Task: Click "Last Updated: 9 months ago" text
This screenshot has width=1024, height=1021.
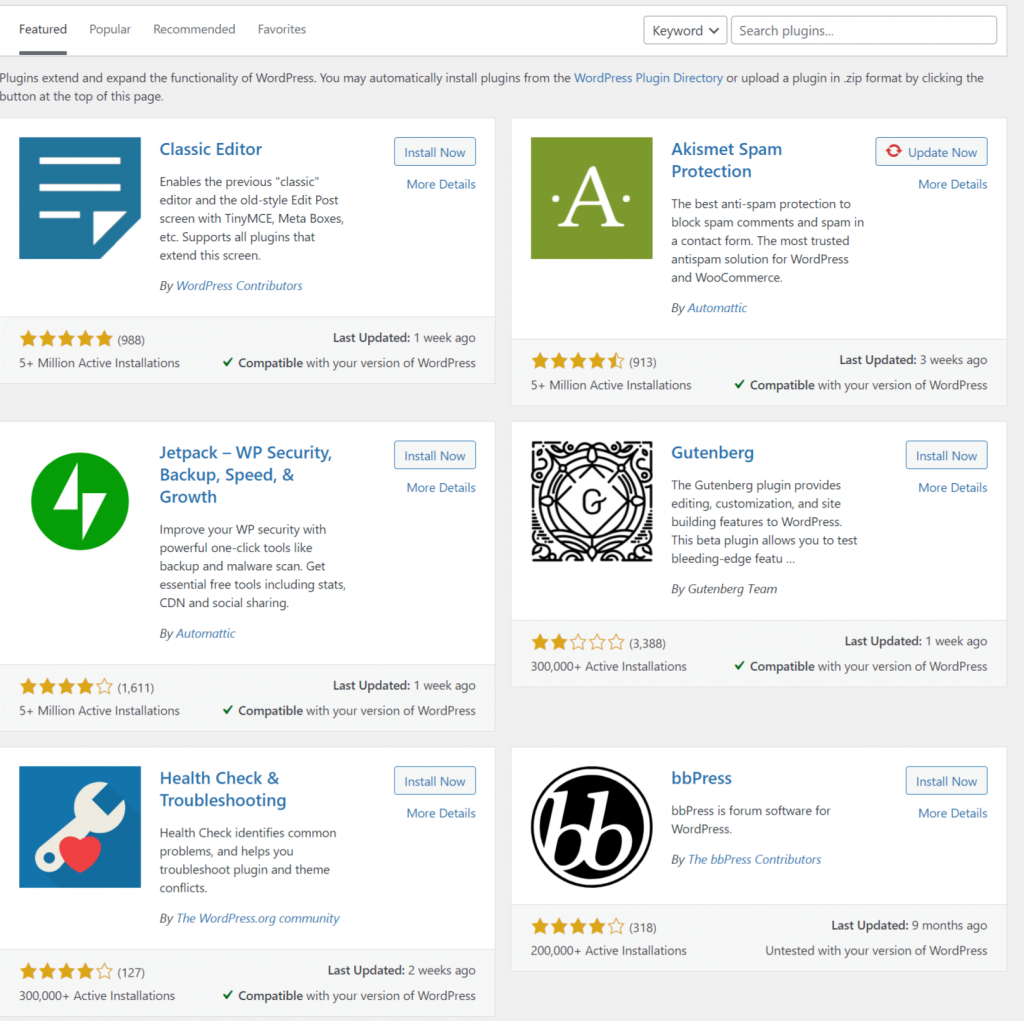Action: pos(908,925)
